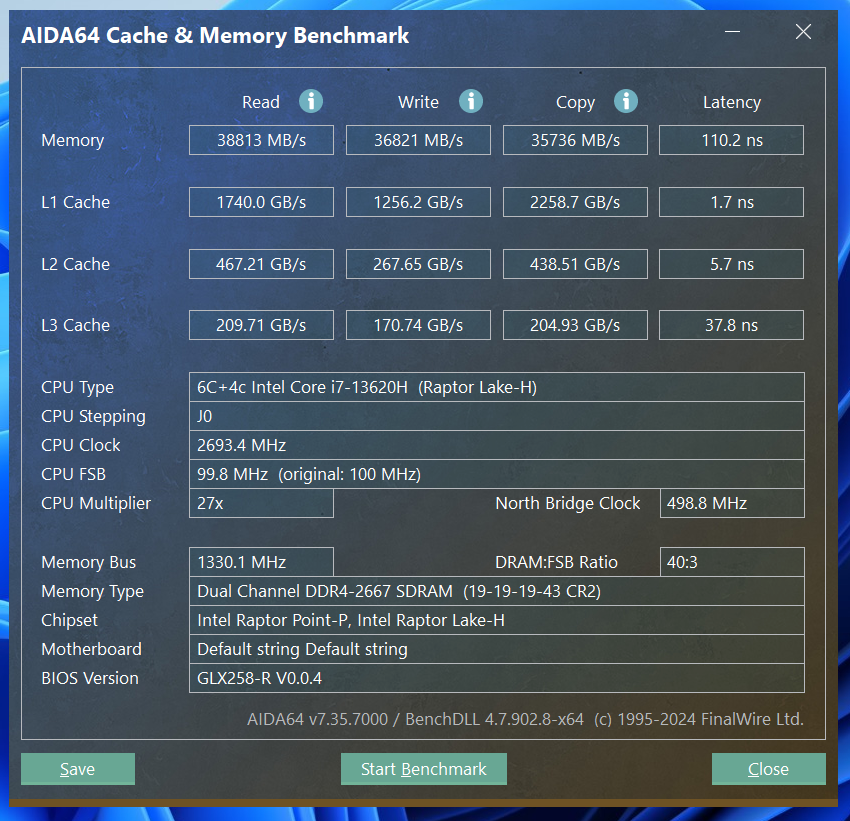Click the CPU Type information field
Screen dimensions: 850x821
(x=497, y=387)
